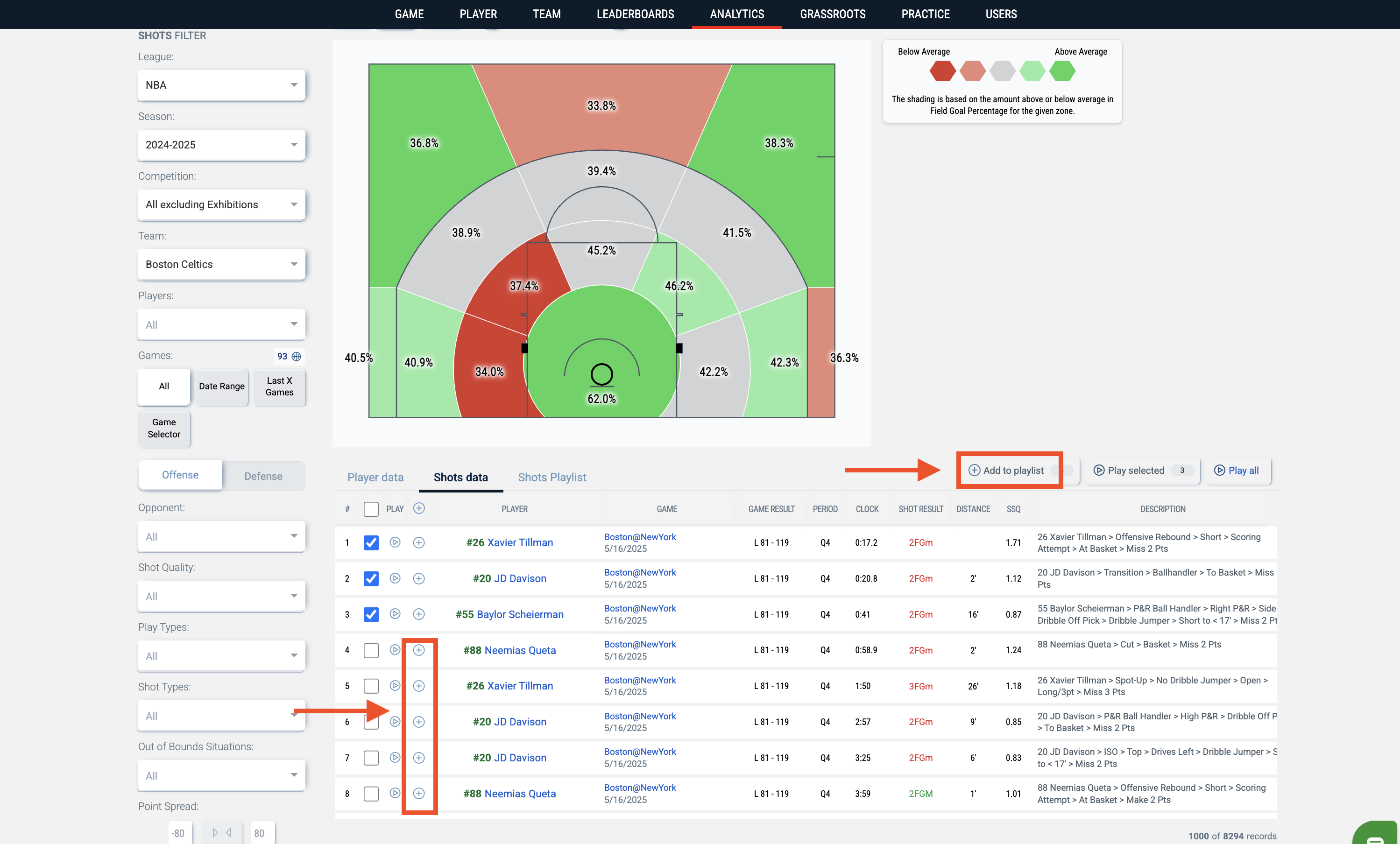Click the right arrow in Point Spread
Viewport: 1400px width, 844px height.
tap(215, 833)
